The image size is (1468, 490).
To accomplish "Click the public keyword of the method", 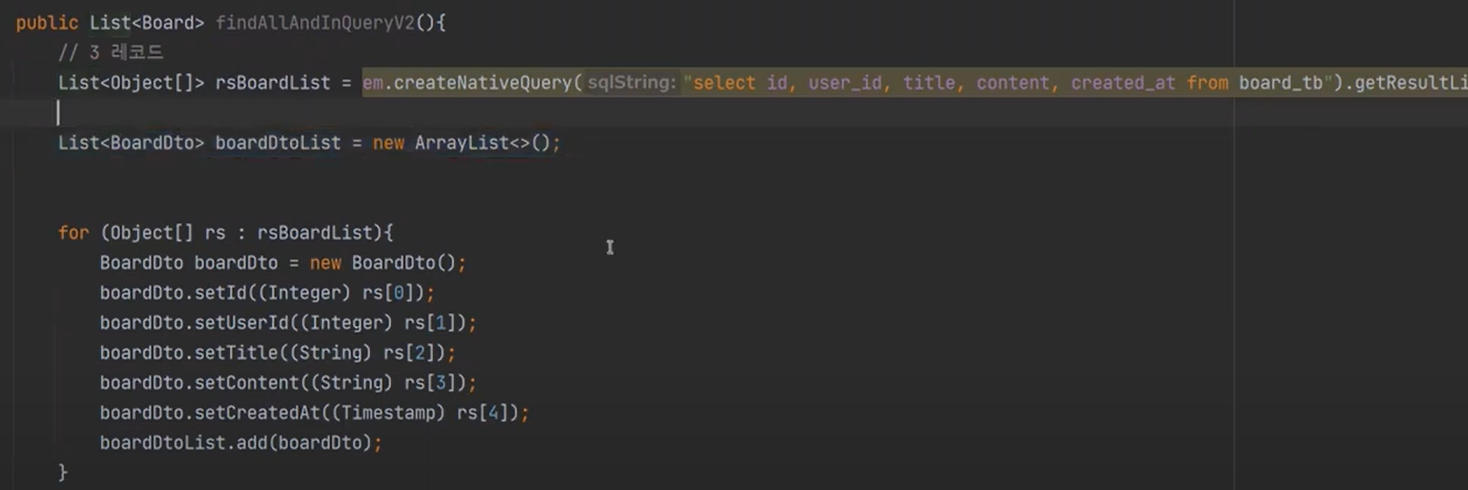I will click(47, 23).
